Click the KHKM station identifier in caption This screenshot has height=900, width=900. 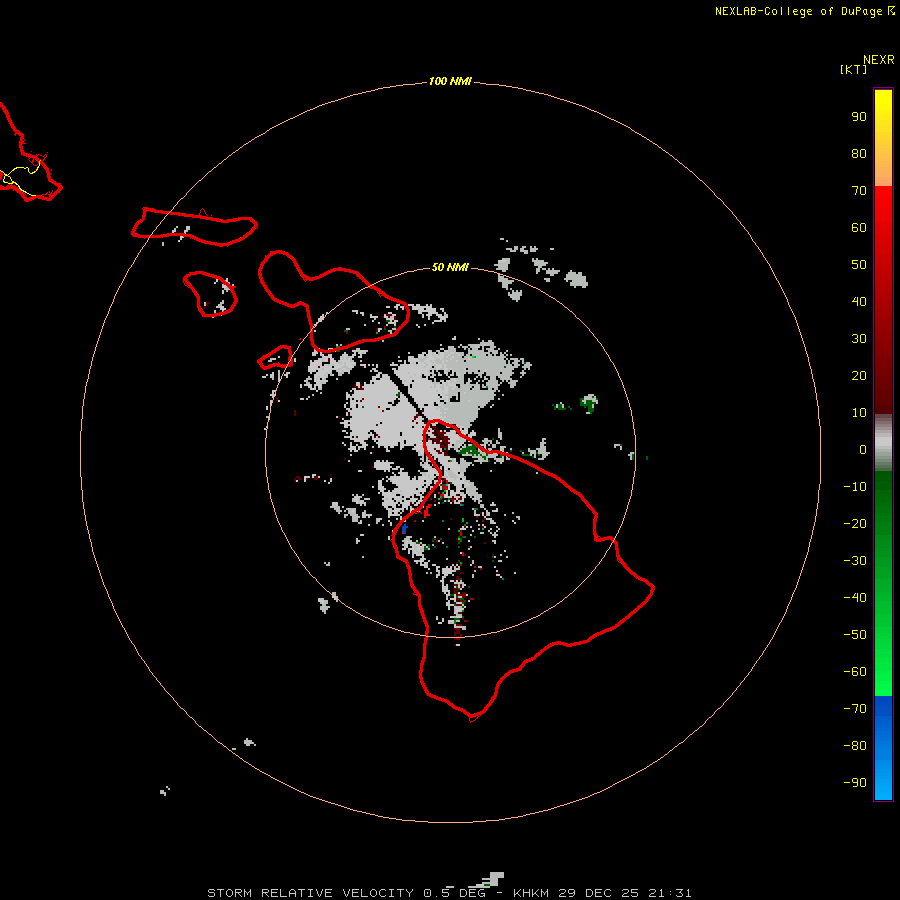(531, 893)
